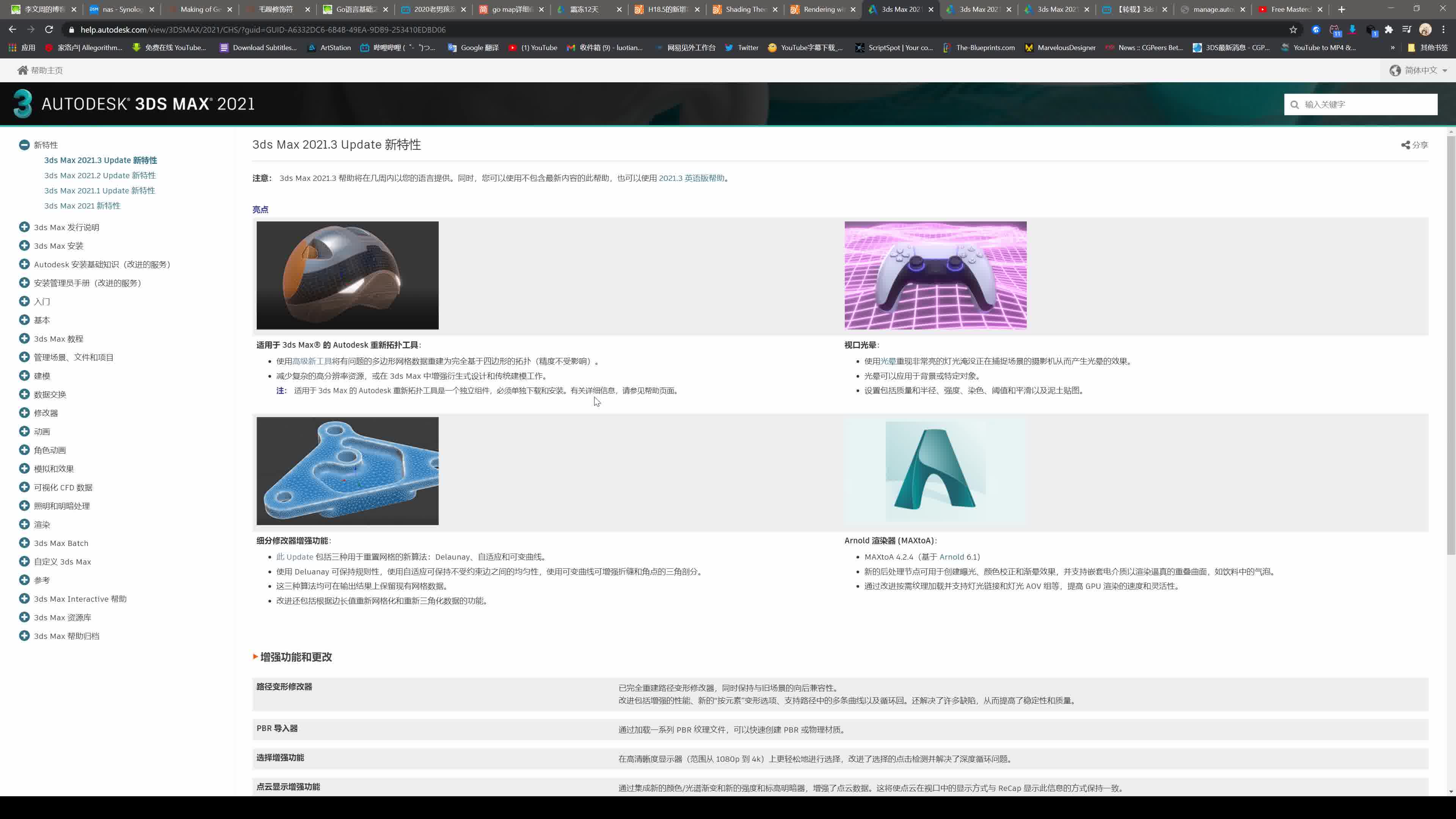Follow the 高级新工具 link
The image size is (1456, 819).
(x=312, y=362)
